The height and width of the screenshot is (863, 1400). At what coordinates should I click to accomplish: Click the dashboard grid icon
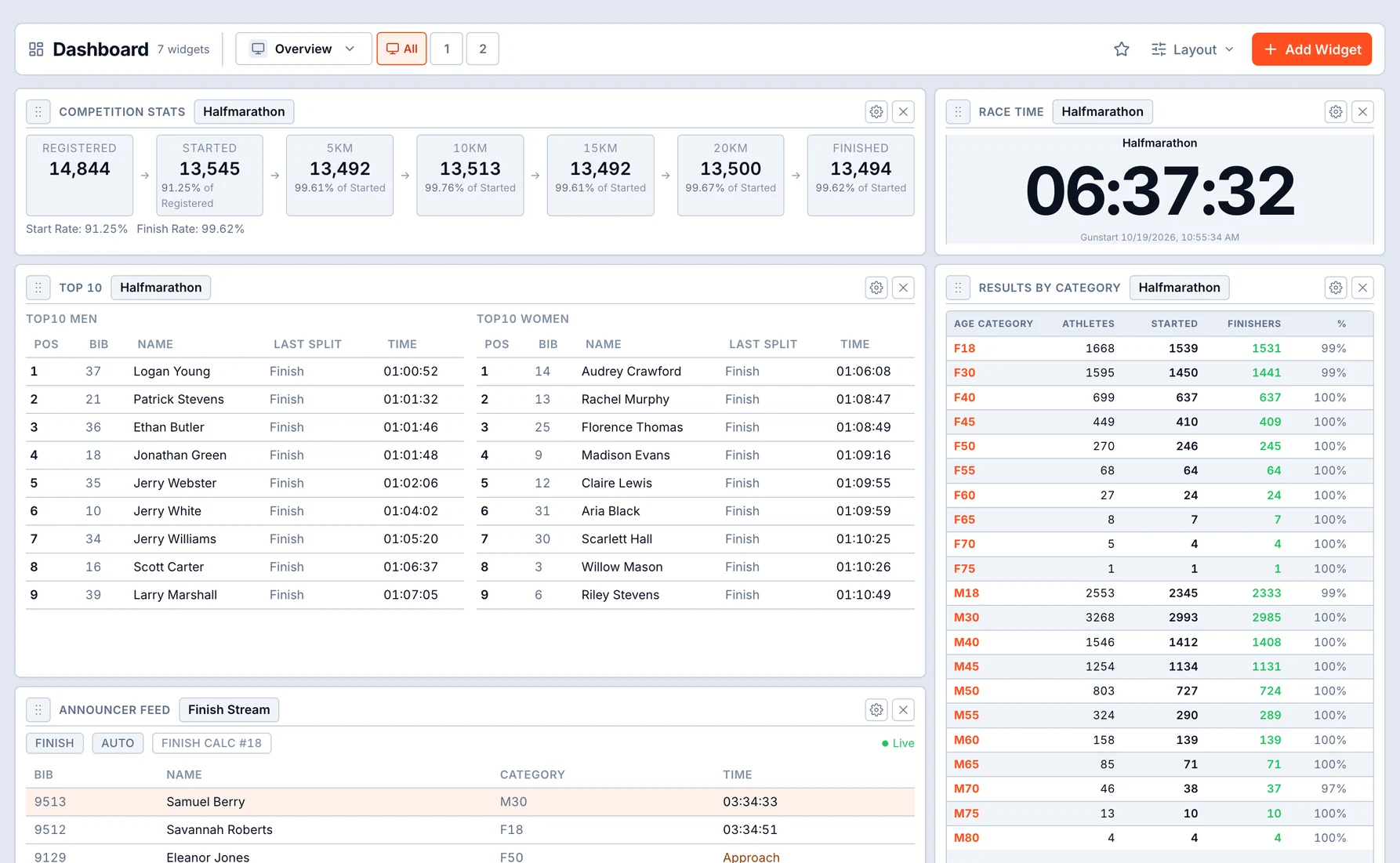pyautogui.click(x=36, y=49)
